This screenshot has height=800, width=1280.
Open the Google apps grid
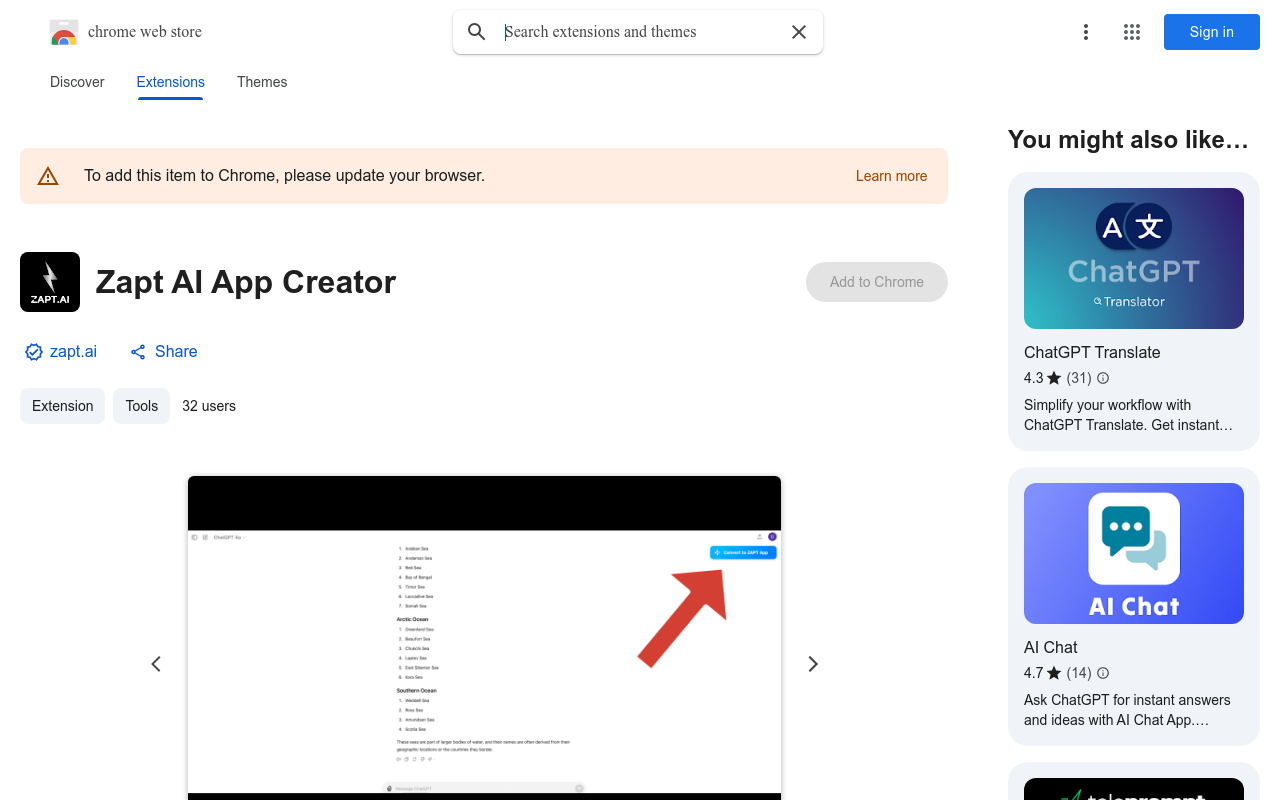coord(1132,32)
